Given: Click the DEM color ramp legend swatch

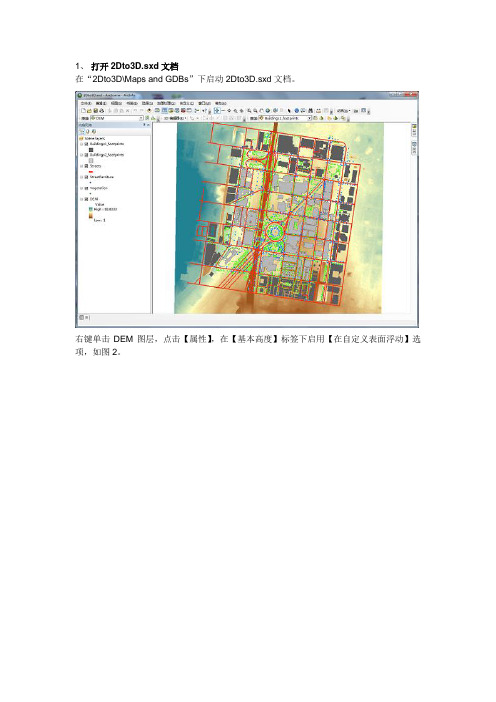Looking at the screenshot, I should coord(91,213).
